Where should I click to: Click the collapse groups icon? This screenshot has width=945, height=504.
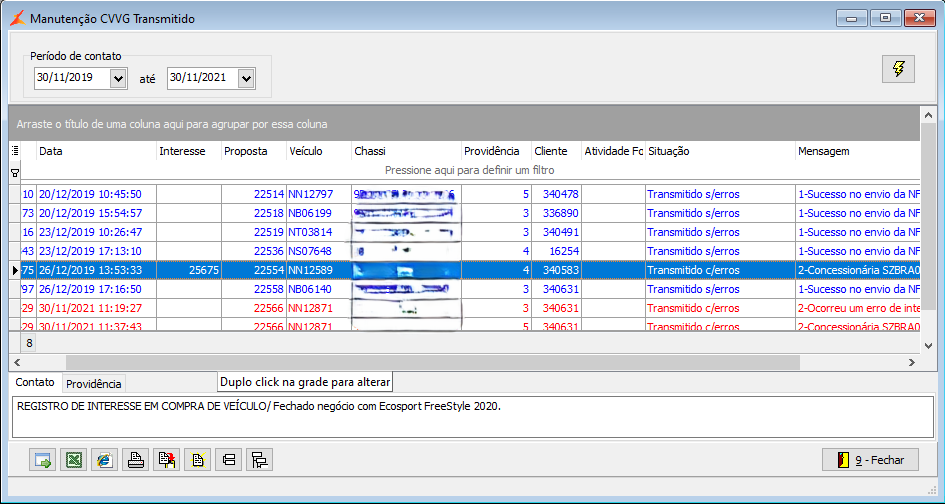click(x=228, y=460)
